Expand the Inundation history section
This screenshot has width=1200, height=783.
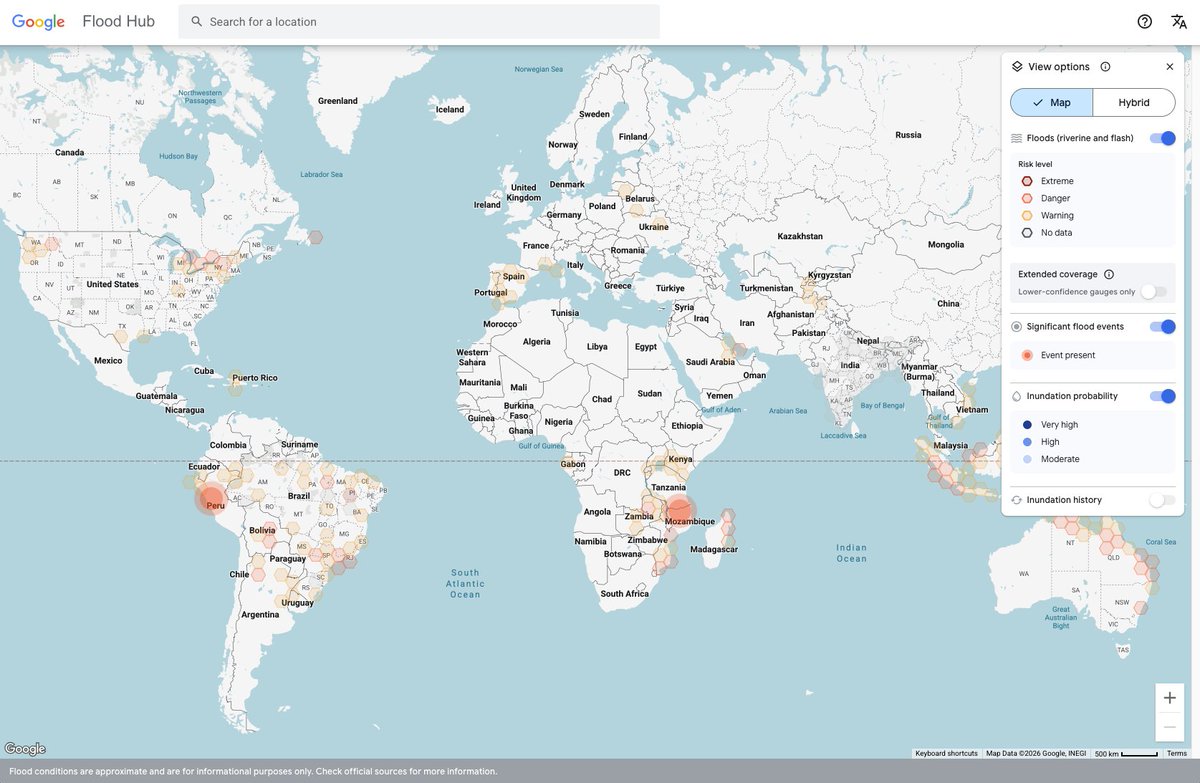coord(1065,500)
